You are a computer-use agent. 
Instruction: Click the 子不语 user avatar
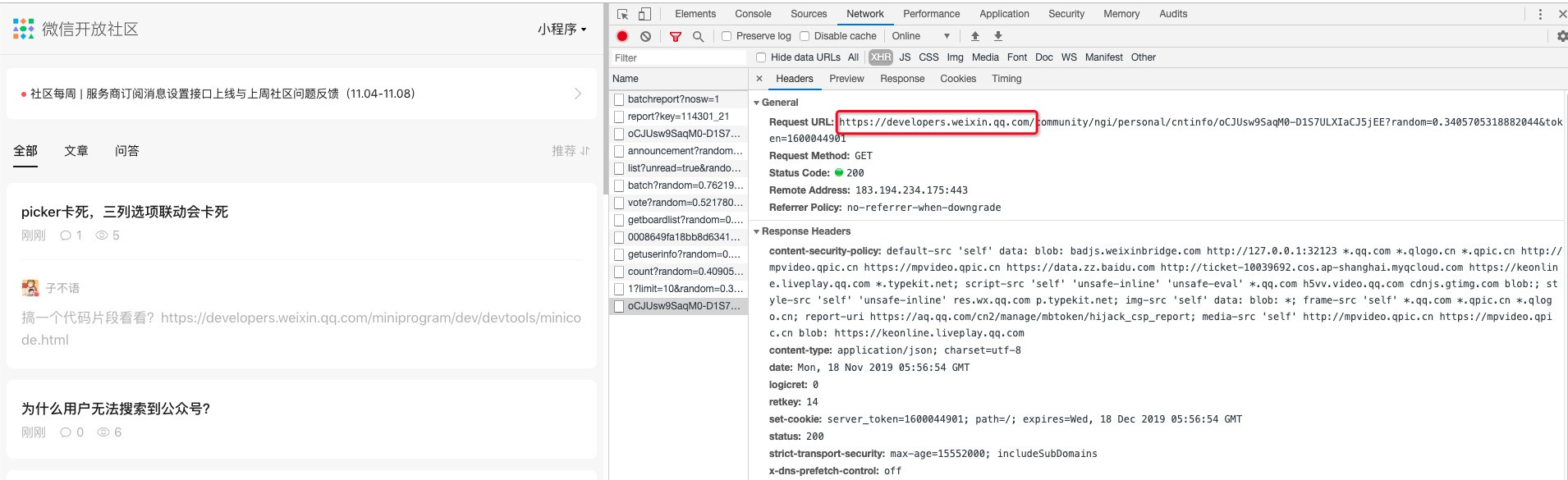(30, 288)
